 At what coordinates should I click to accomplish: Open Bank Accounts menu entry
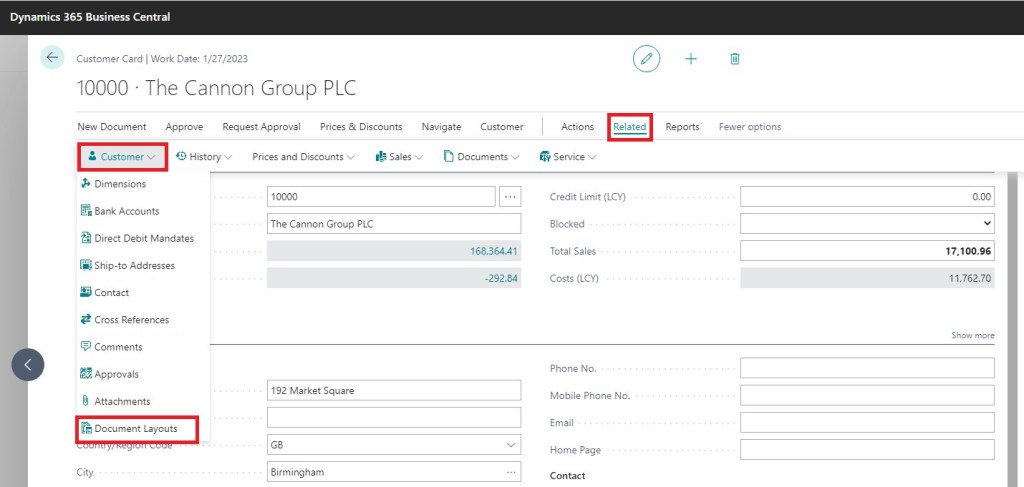point(126,211)
